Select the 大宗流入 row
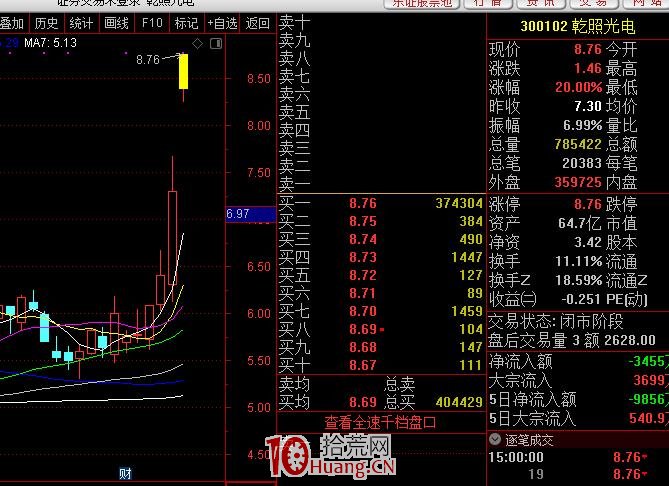This screenshot has height=486, width=669. (x=578, y=380)
